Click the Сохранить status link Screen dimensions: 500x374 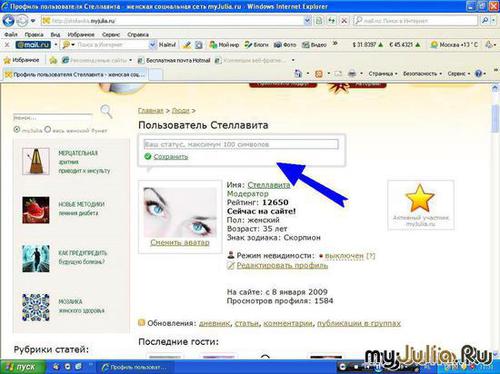click(171, 156)
